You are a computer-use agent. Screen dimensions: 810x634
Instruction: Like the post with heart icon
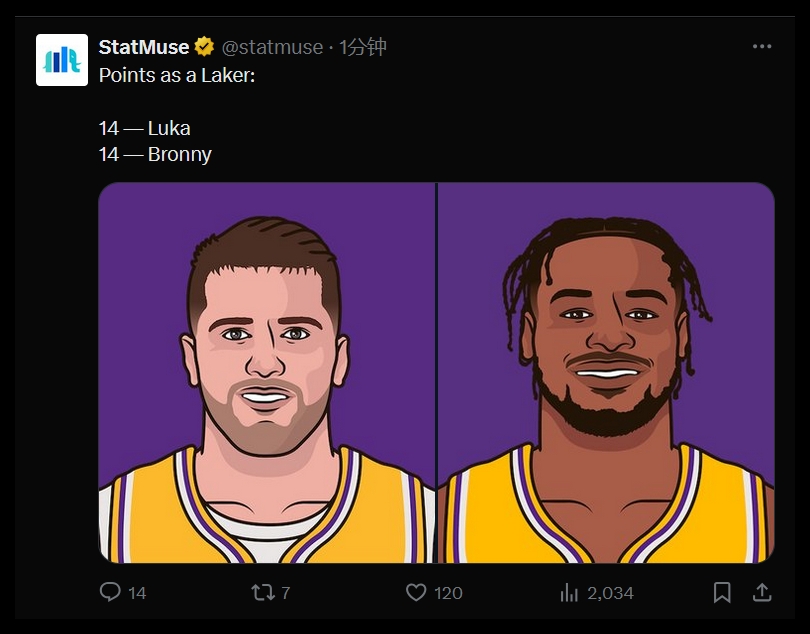416,592
